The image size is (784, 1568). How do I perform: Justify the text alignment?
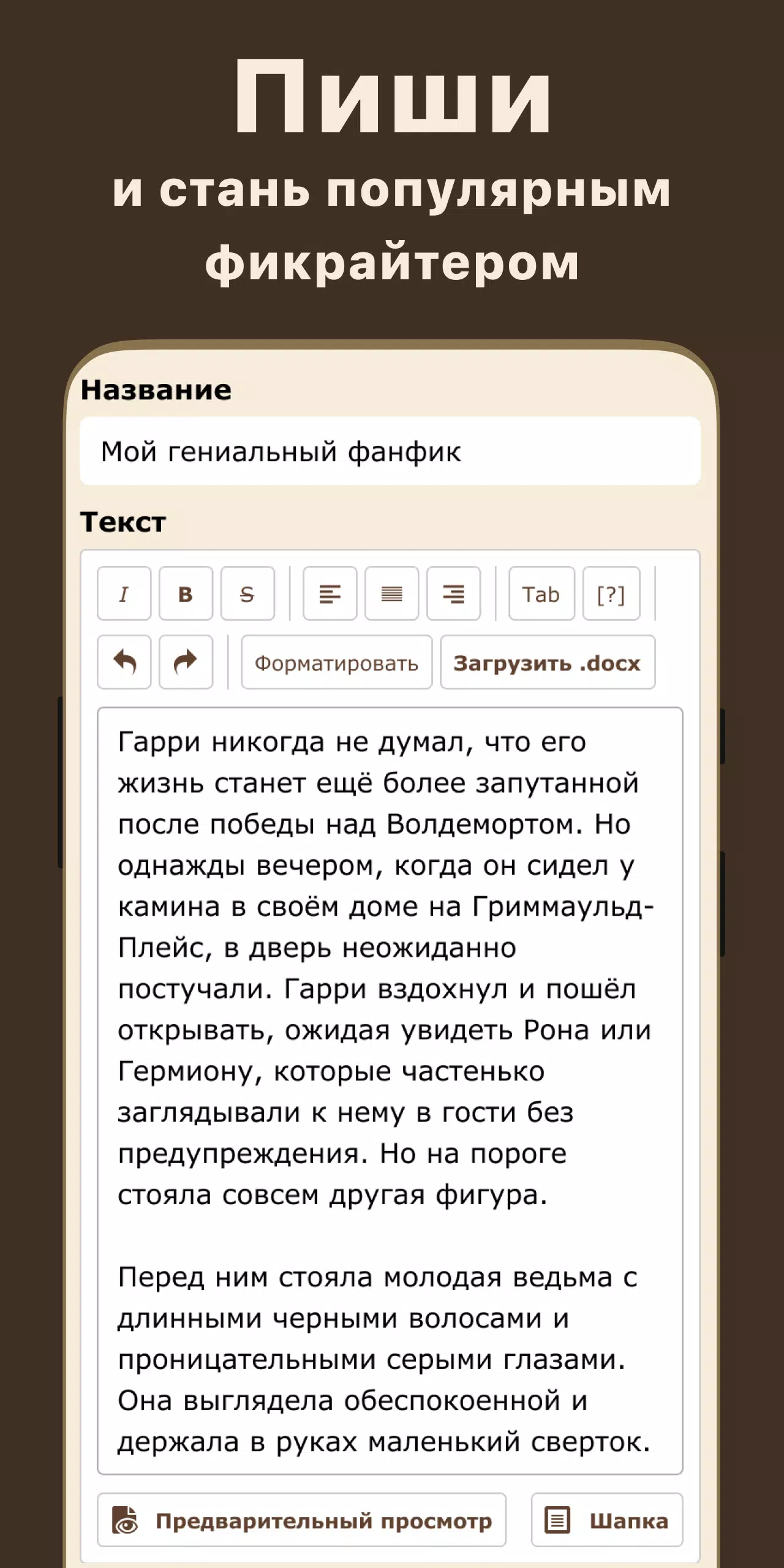click(392, 594)
